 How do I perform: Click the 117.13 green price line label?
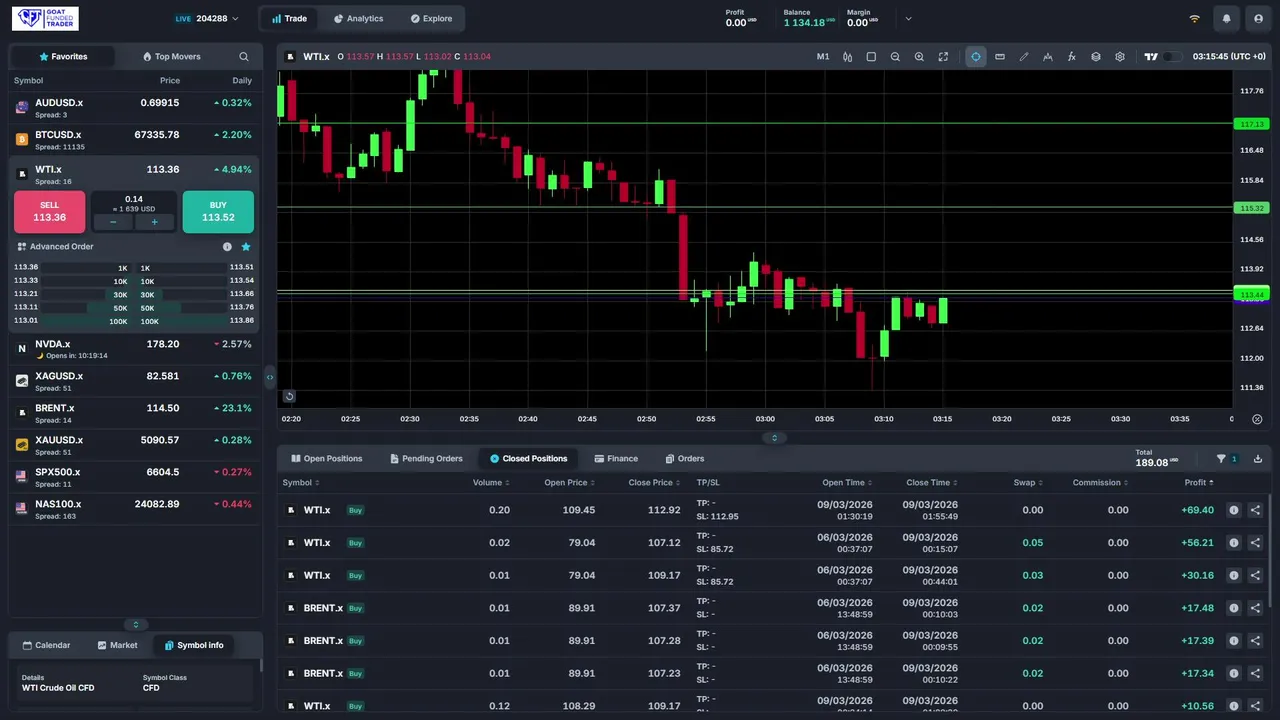tap(1252, 124)
